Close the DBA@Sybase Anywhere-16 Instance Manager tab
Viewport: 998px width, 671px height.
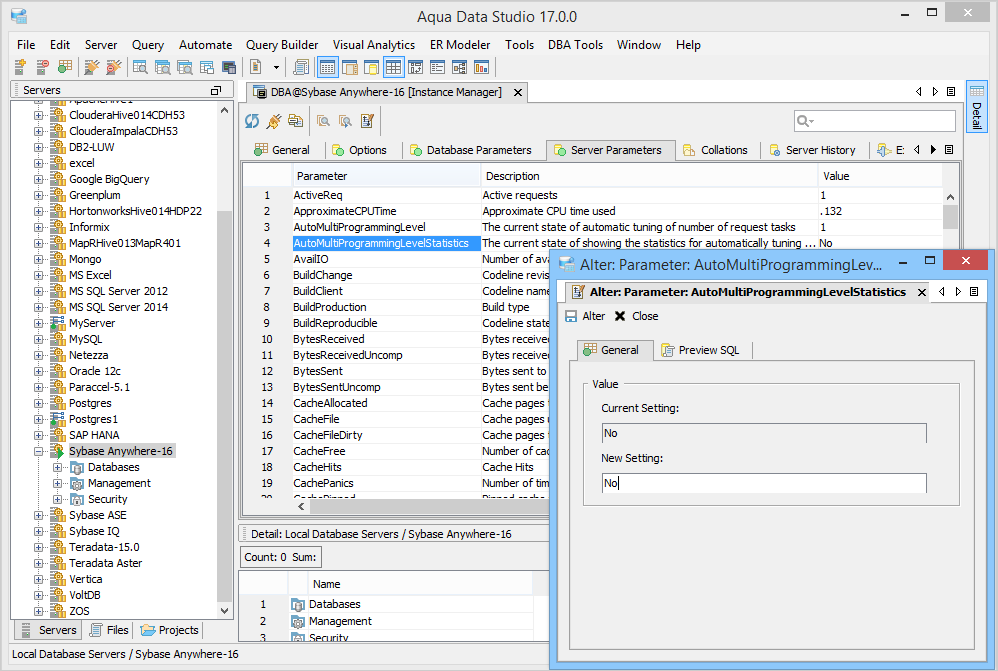(x=518, y=92)
